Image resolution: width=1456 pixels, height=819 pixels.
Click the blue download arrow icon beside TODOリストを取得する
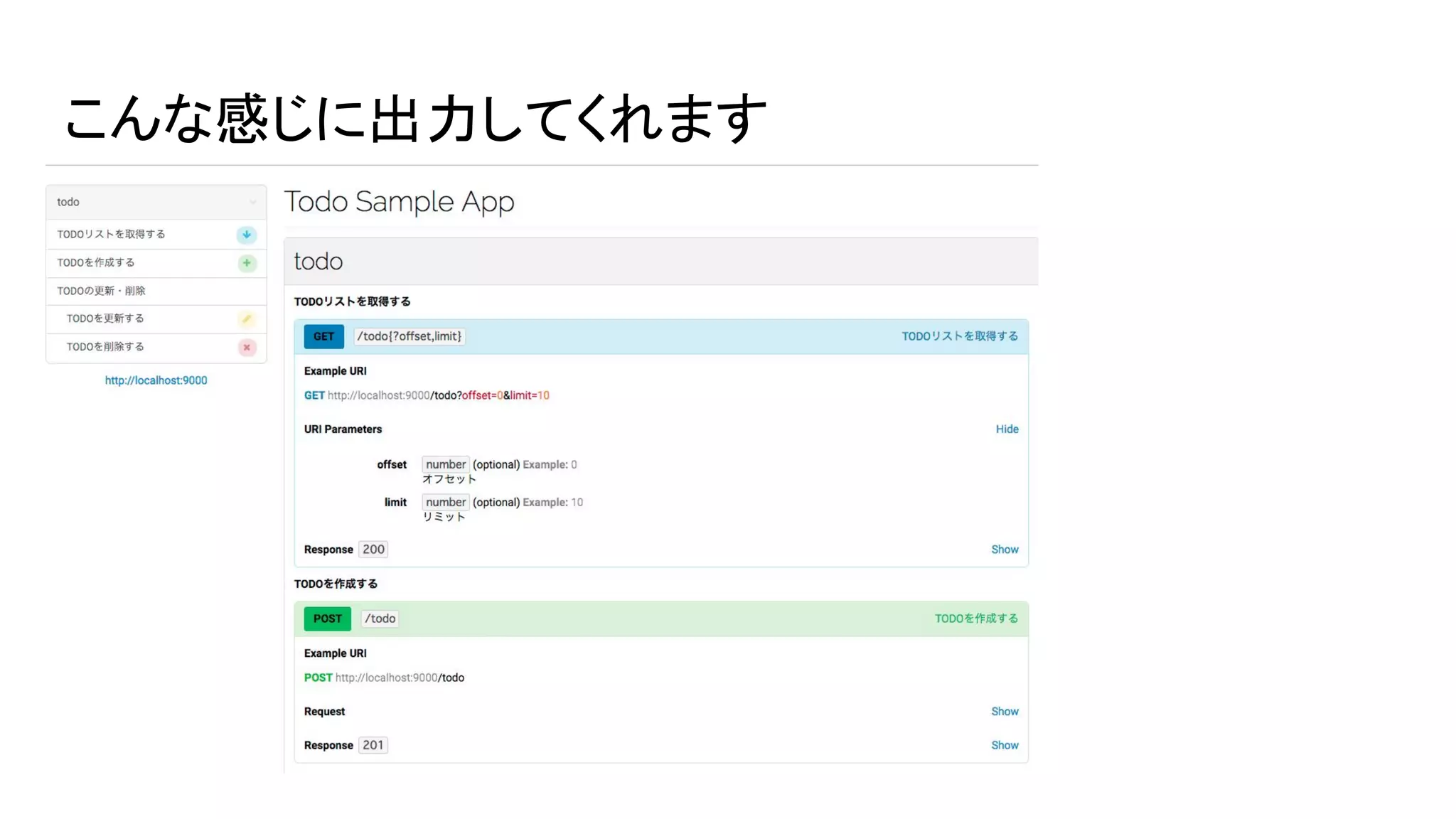pos(247,235)
